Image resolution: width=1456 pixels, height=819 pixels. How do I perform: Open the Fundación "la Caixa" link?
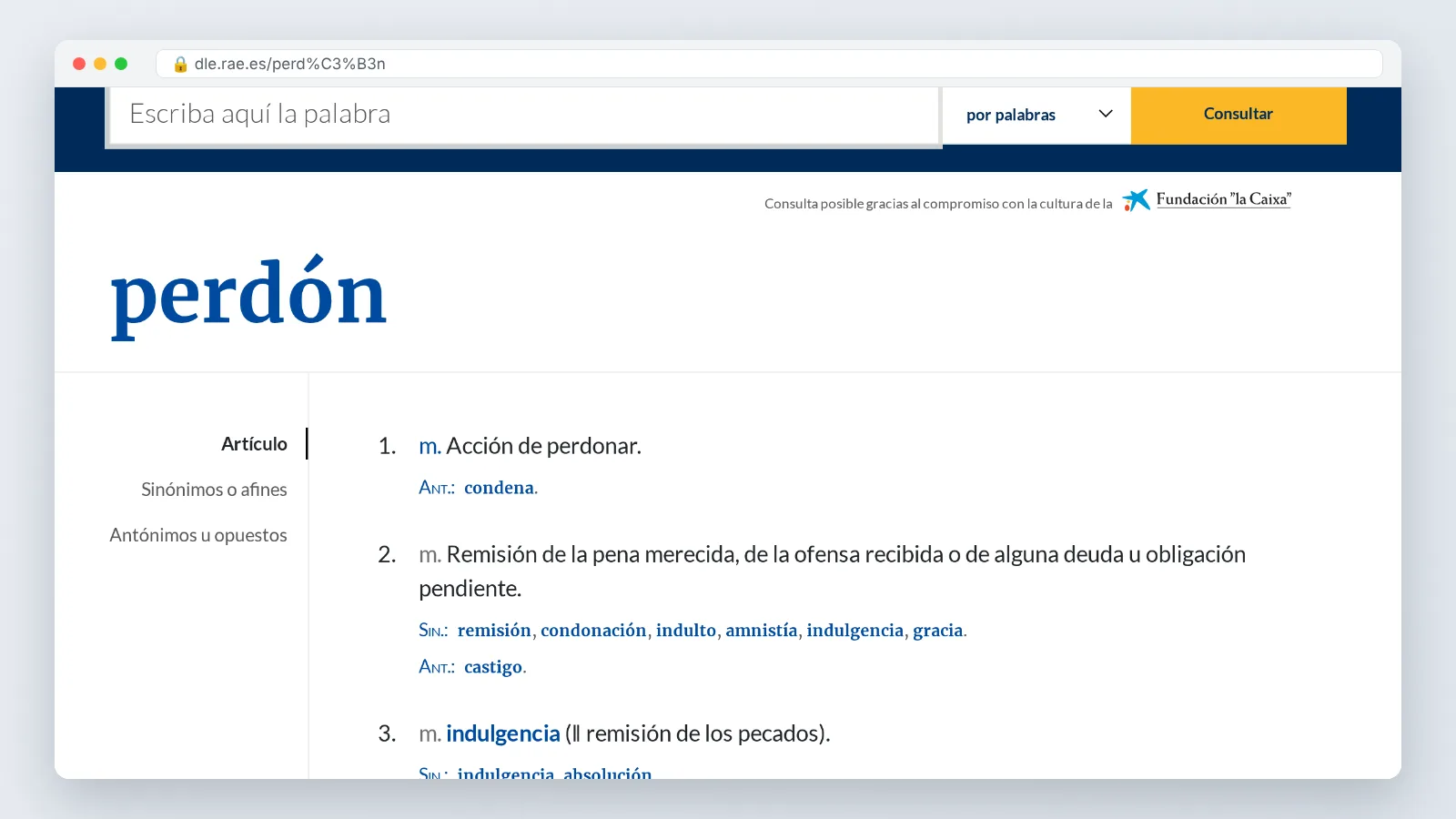[x=1223, y=199]
